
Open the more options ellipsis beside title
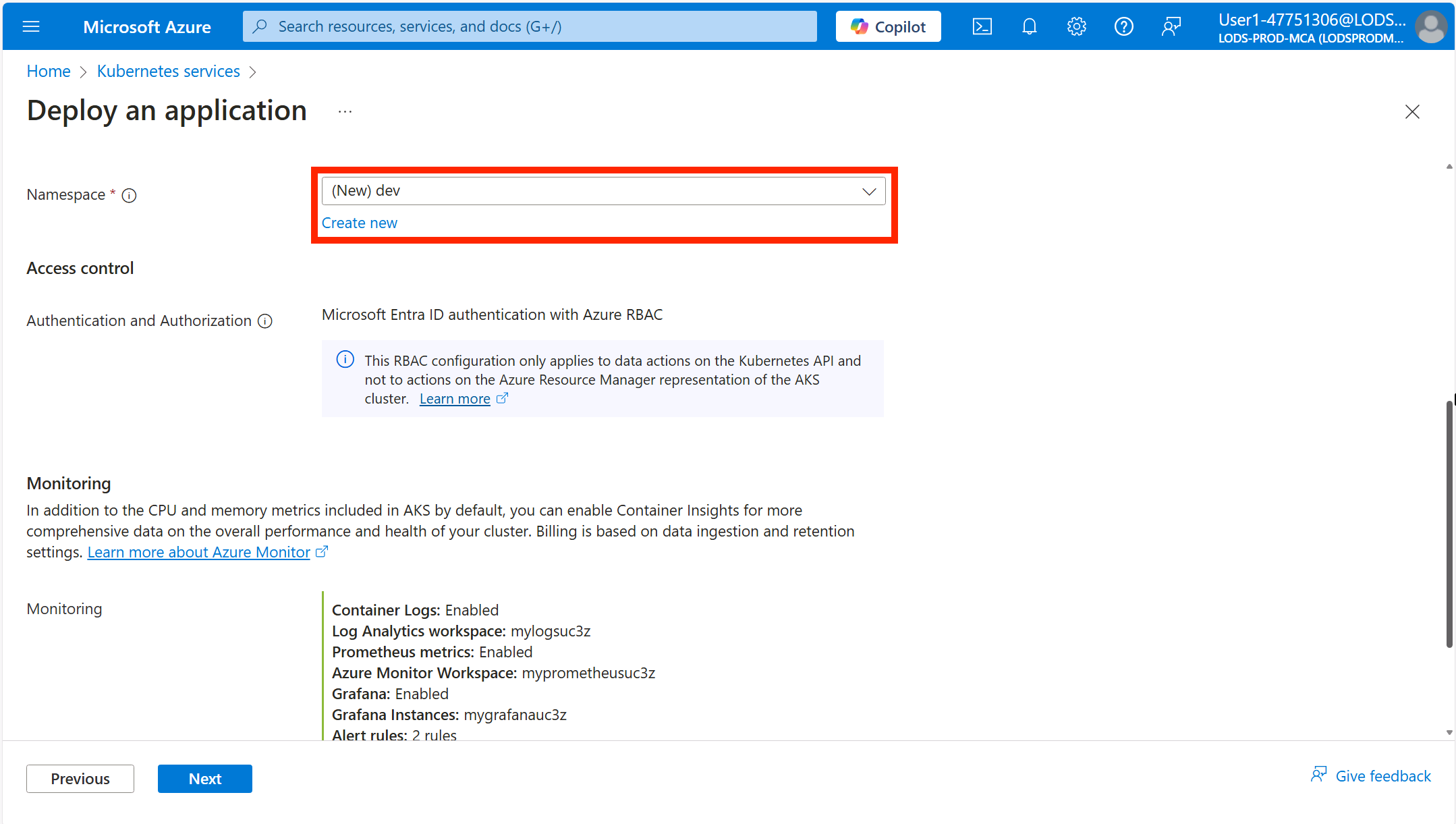coord(345,111)
